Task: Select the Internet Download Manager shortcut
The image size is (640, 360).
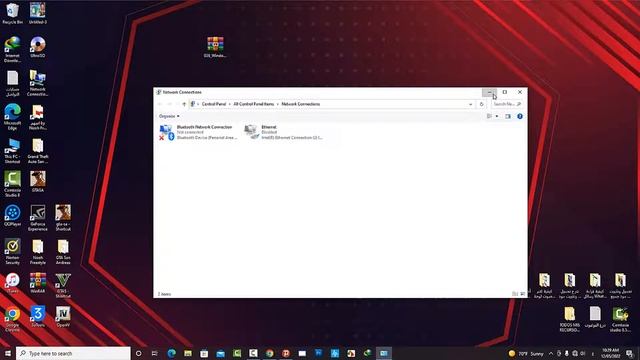Action: (x=12, y=49)
